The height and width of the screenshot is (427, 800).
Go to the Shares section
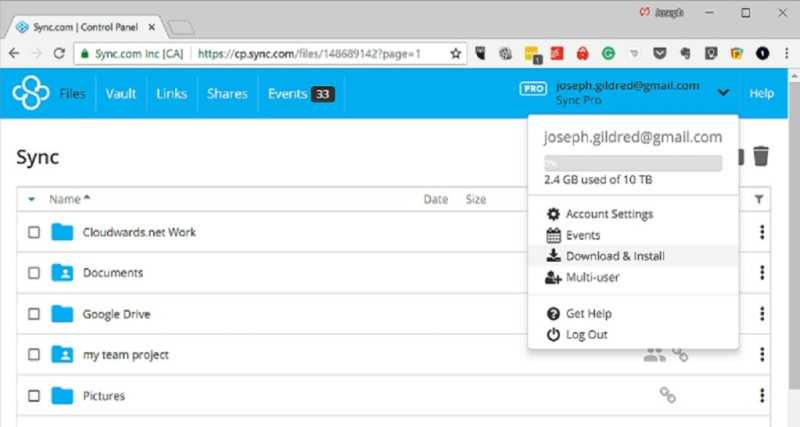click(x=227, y=94)
